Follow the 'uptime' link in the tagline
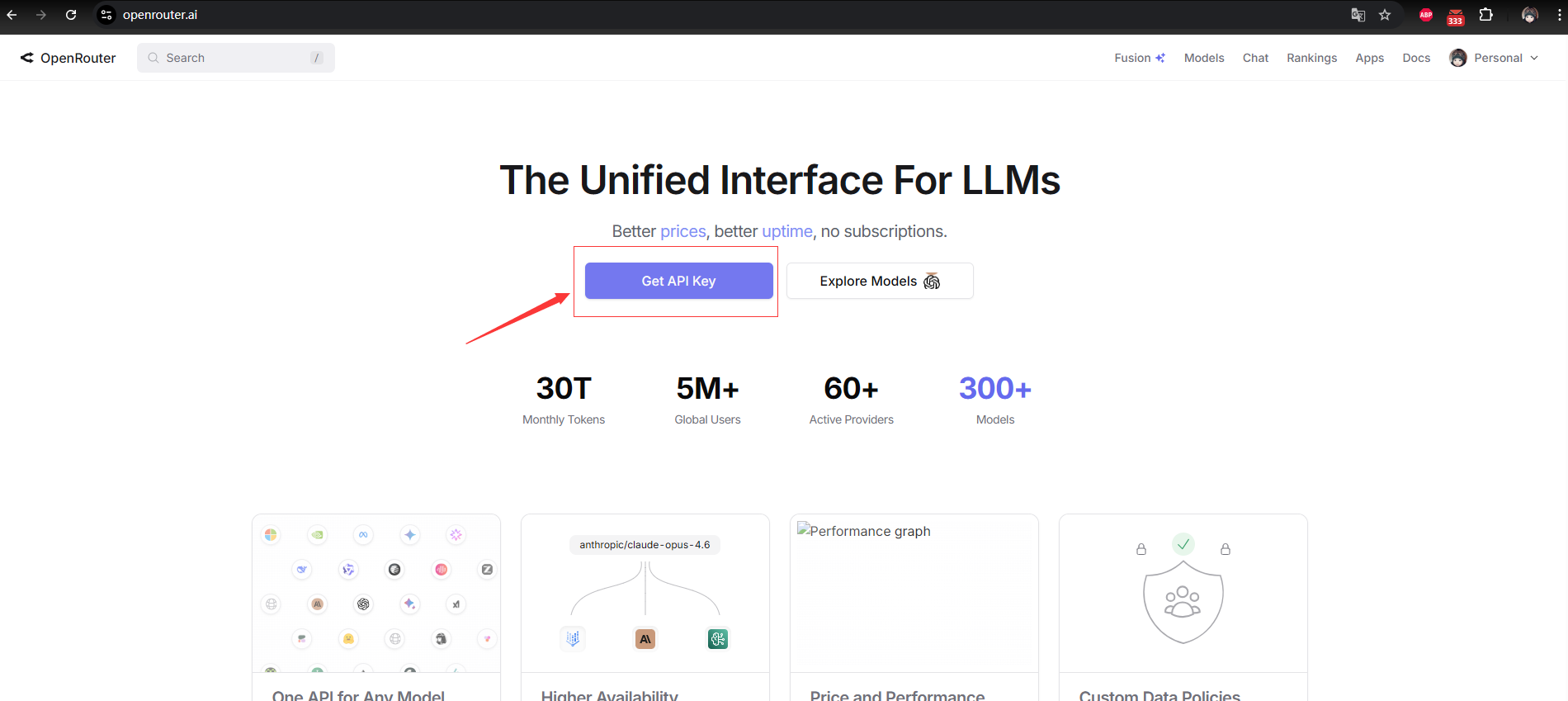Image resolution: width=1568 pixels, height=701 pixels. click(x=787, y=231)
